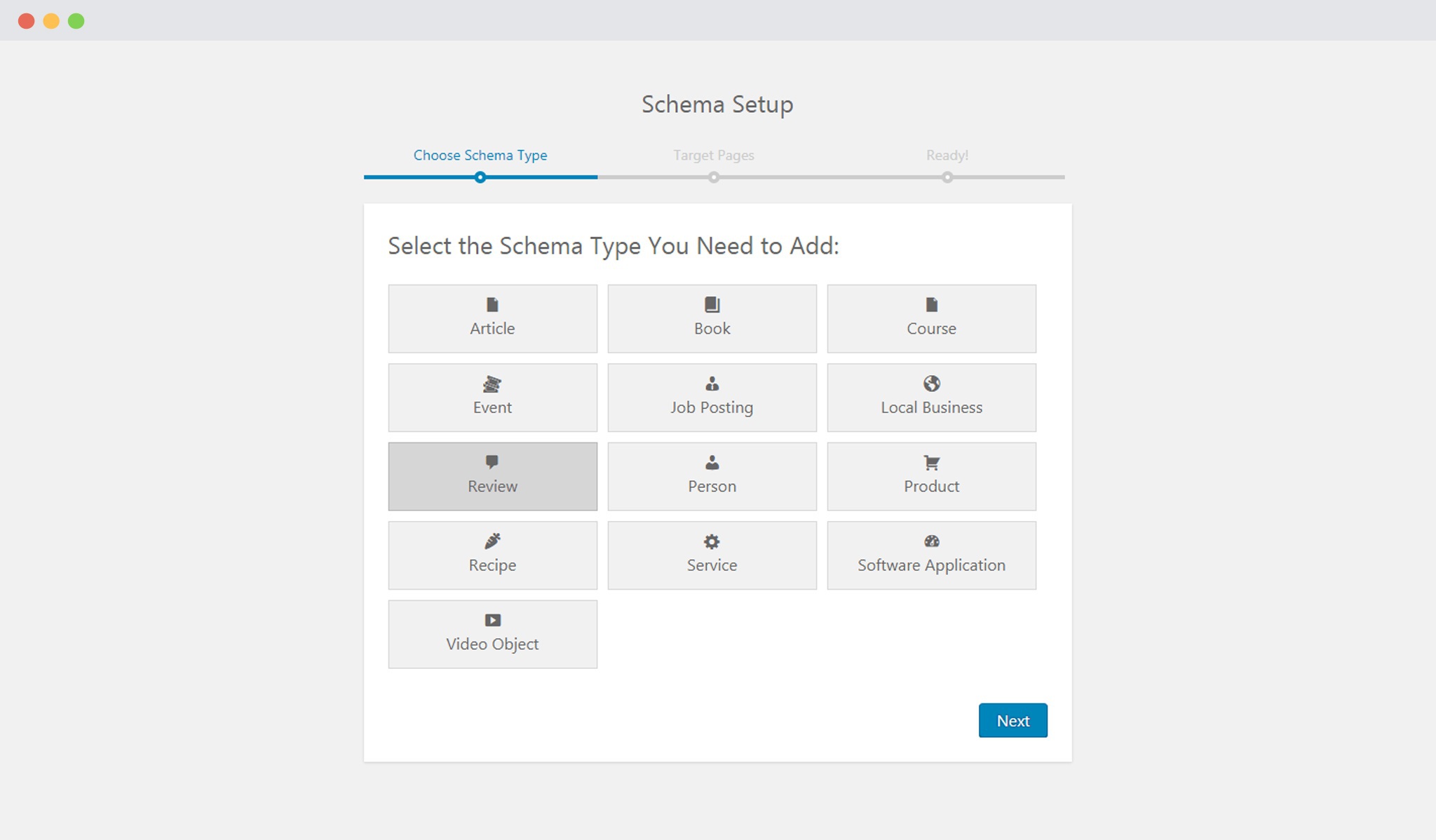The image size is (1436, 840).
Task: Click the Article document icon
Action: [x=492, y=304]
